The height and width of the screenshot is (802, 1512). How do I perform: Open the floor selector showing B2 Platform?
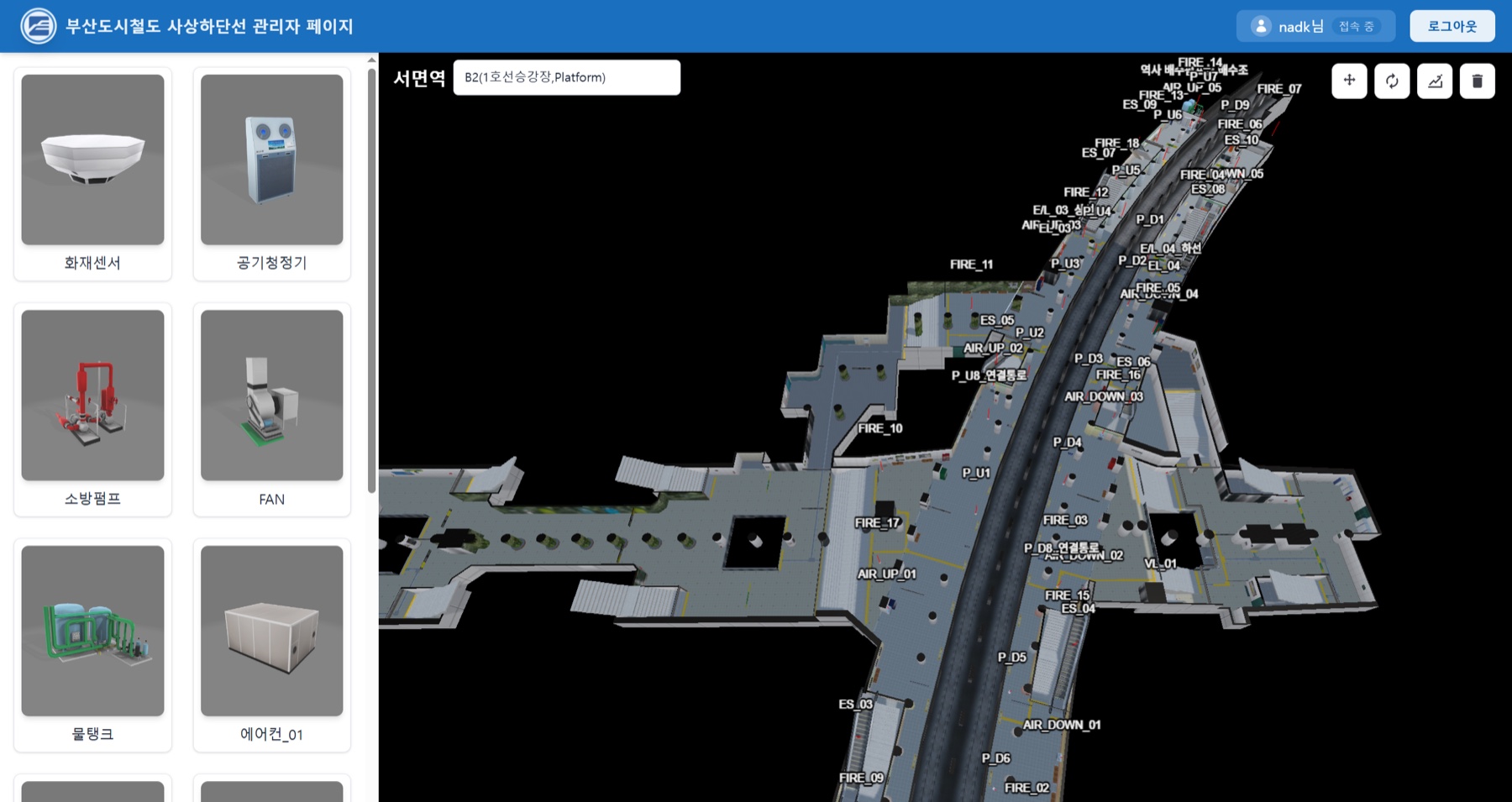567,77
